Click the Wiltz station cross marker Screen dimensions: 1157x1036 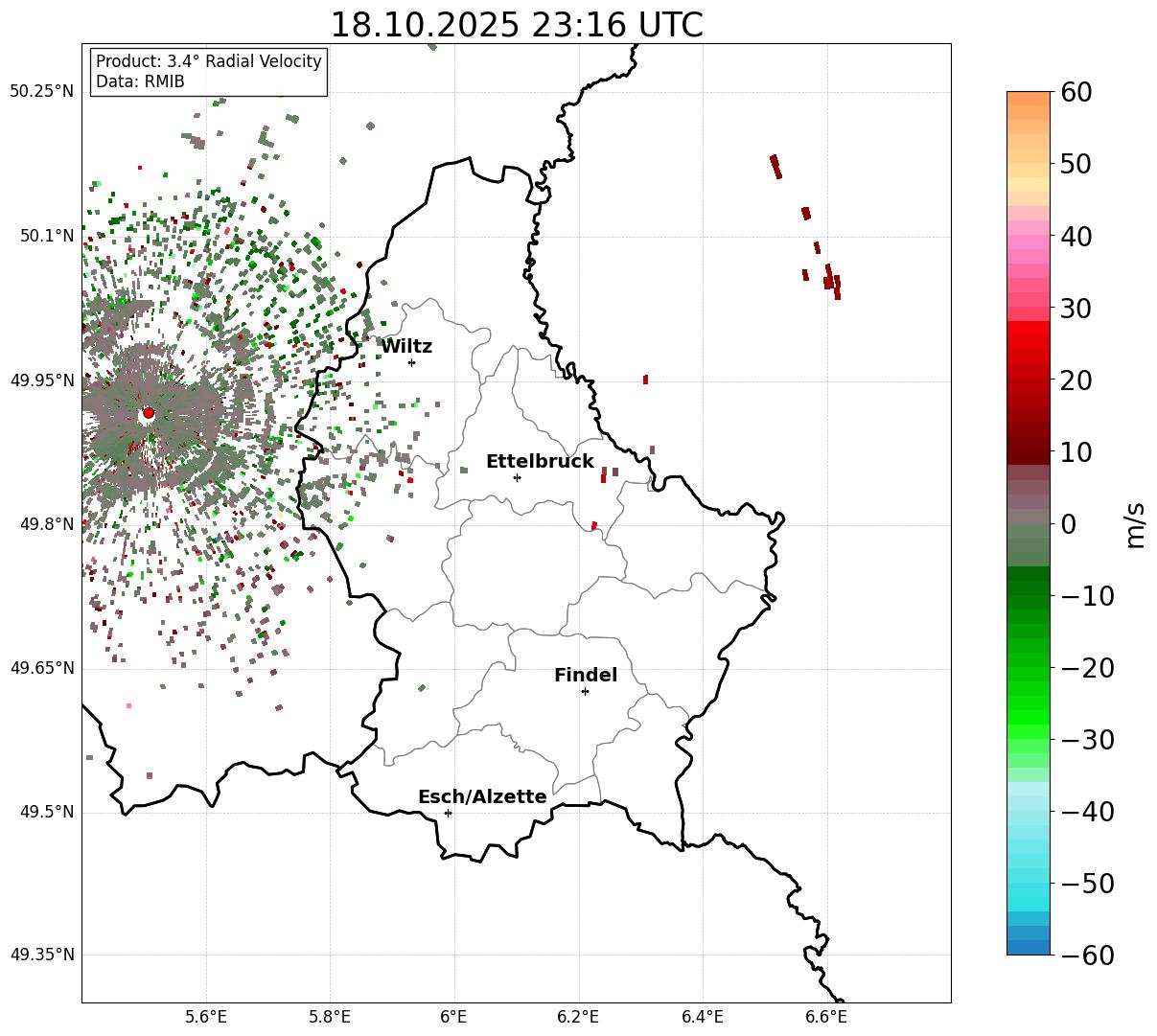[411, 362]
